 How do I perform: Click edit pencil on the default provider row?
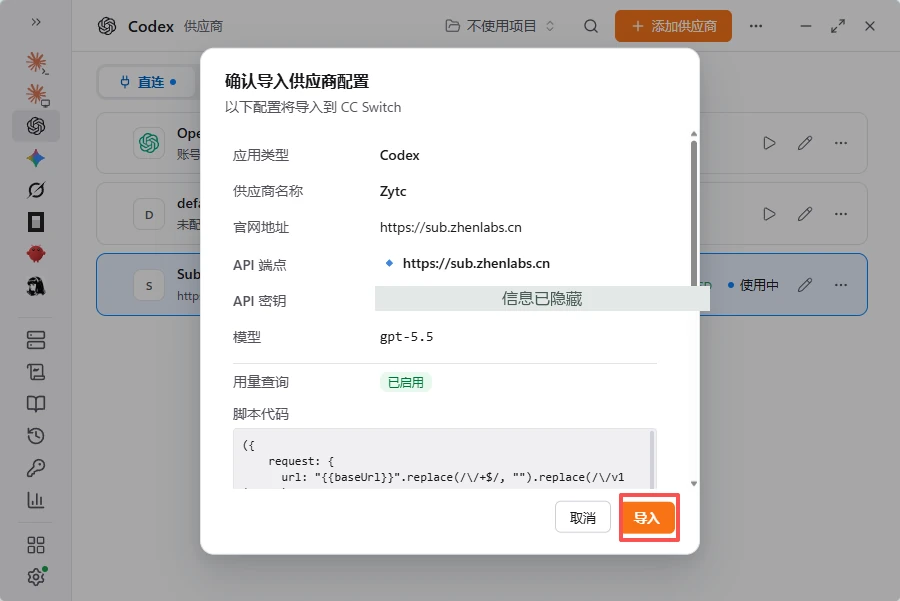tap(805, 214)
